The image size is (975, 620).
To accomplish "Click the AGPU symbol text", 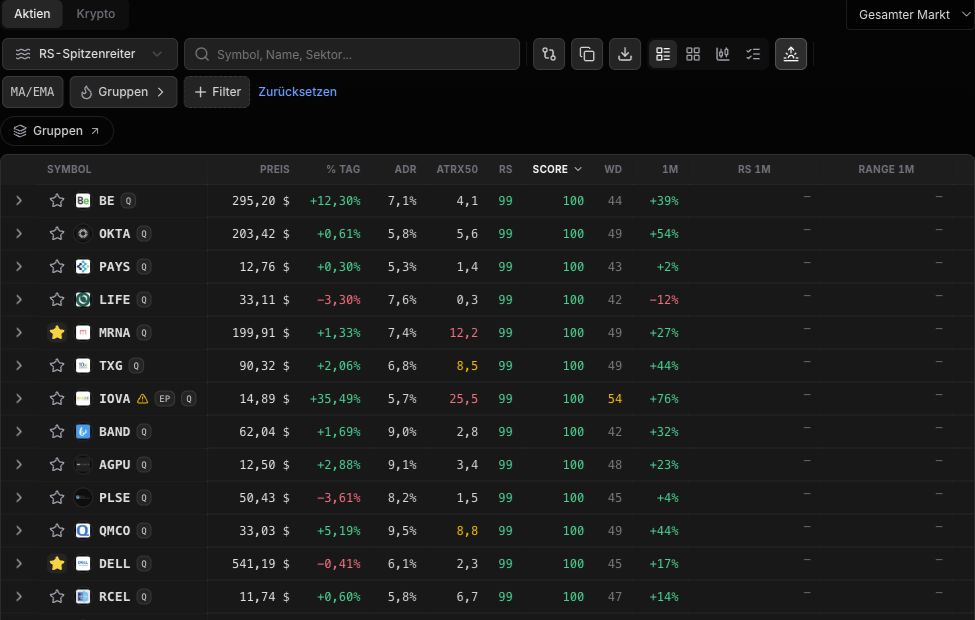I will (114, 465).
